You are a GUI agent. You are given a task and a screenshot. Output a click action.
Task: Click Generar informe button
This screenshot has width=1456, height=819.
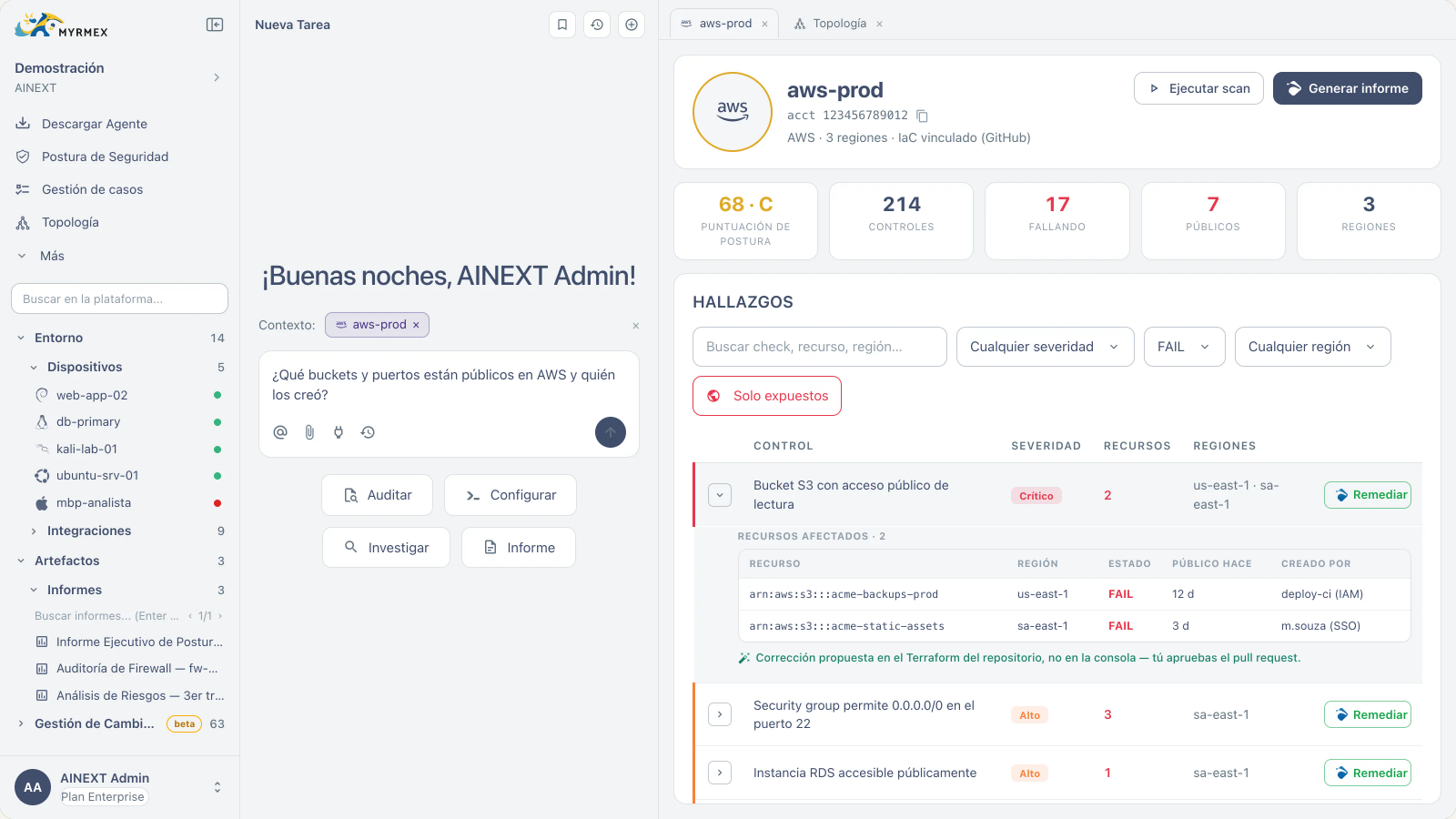click(1348, 88)
